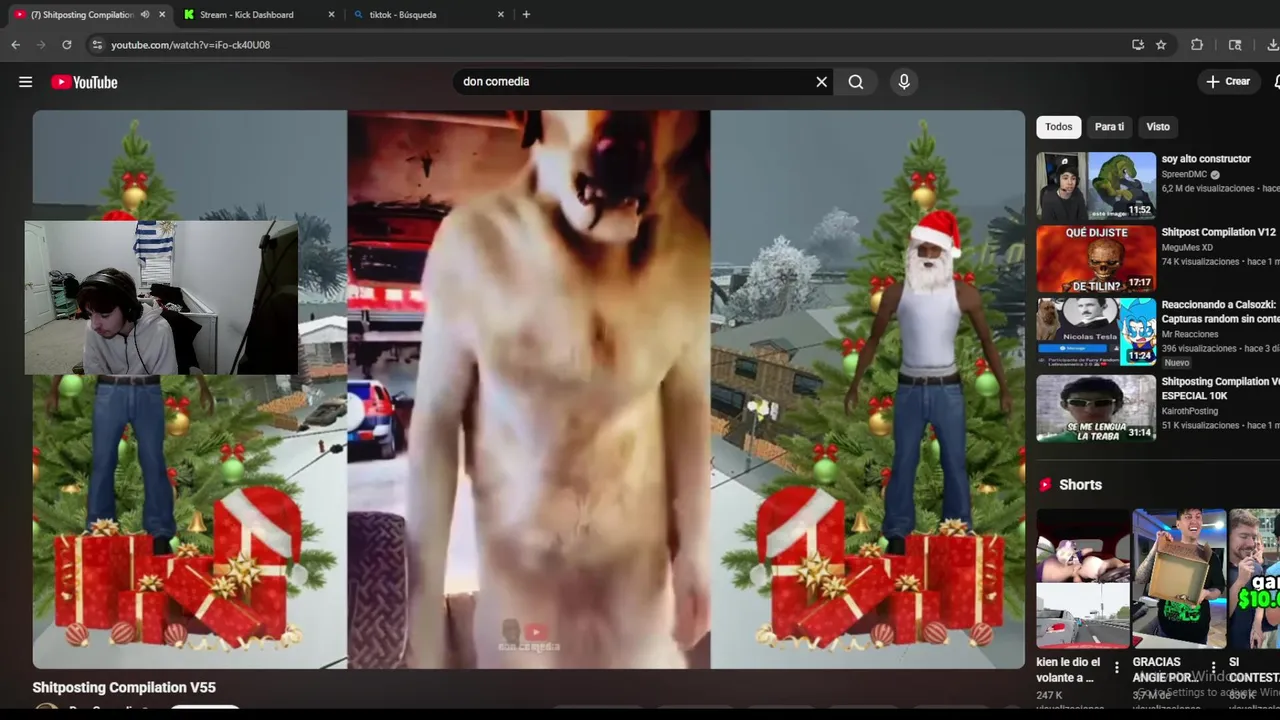This screenshot has width=1280, height=720.
Task: Start voice search with microphone icon
Action: pyautogui.click(x=904, y=82)
